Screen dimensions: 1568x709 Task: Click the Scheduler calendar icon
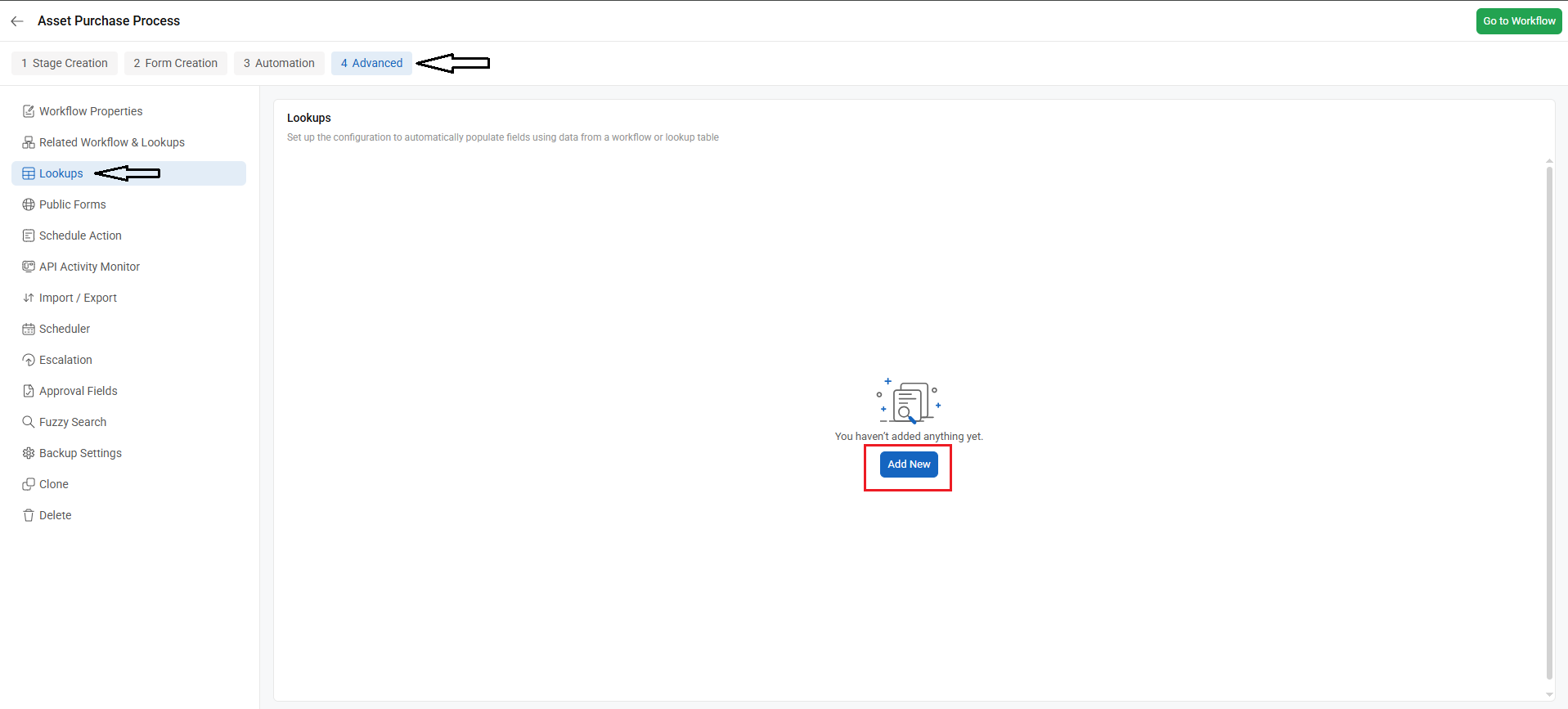[x=29, y=329]
